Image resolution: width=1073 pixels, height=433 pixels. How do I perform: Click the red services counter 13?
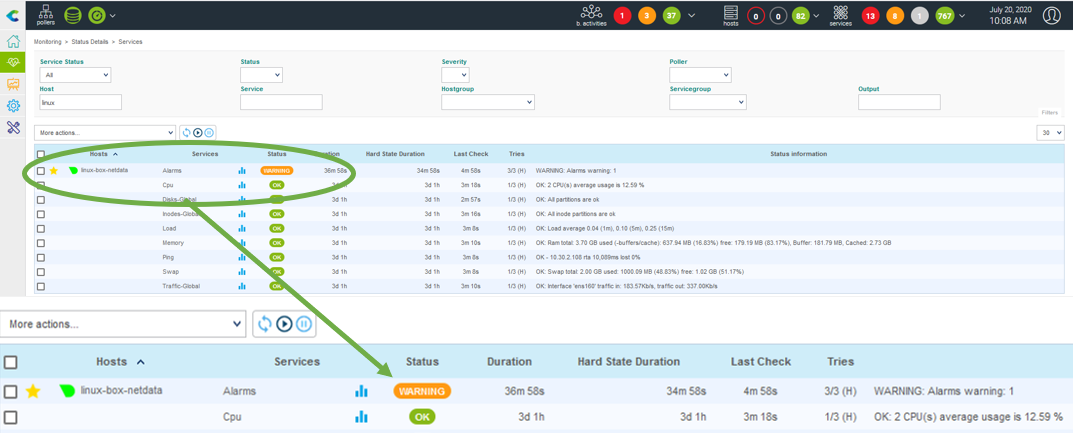[x=870, y=16]
